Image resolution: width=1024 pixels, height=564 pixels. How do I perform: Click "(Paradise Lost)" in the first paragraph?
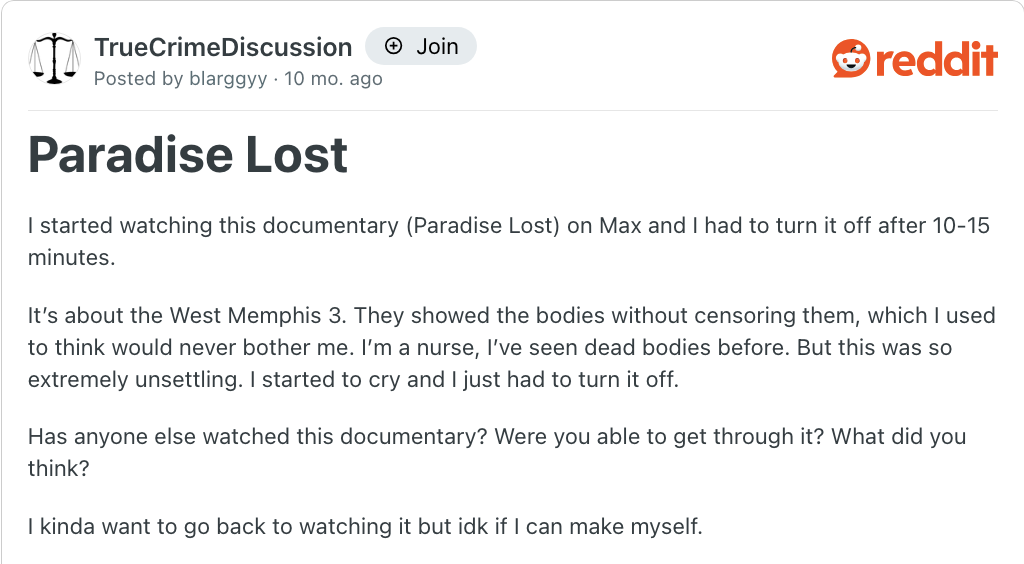point(482,225)
